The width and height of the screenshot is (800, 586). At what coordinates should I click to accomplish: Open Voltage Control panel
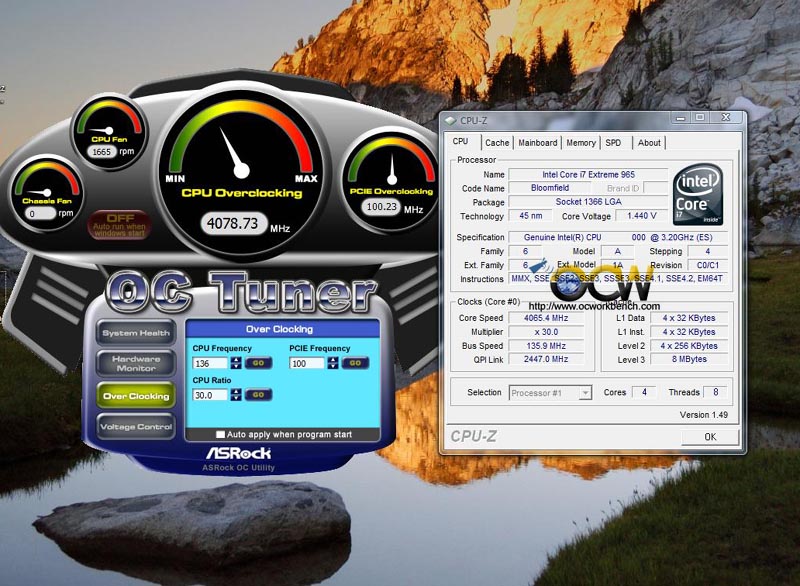click(136, 427)
